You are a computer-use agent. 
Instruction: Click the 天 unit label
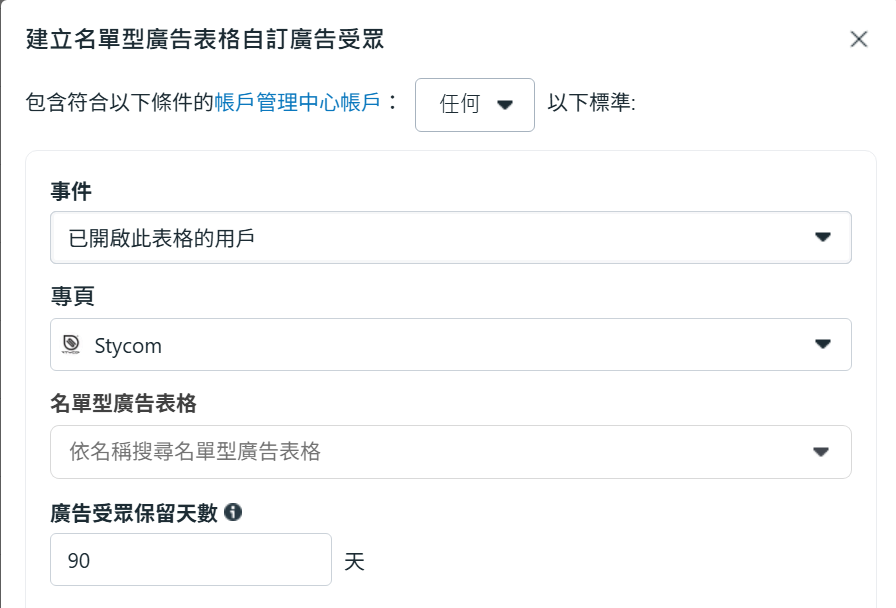(354, 561)
